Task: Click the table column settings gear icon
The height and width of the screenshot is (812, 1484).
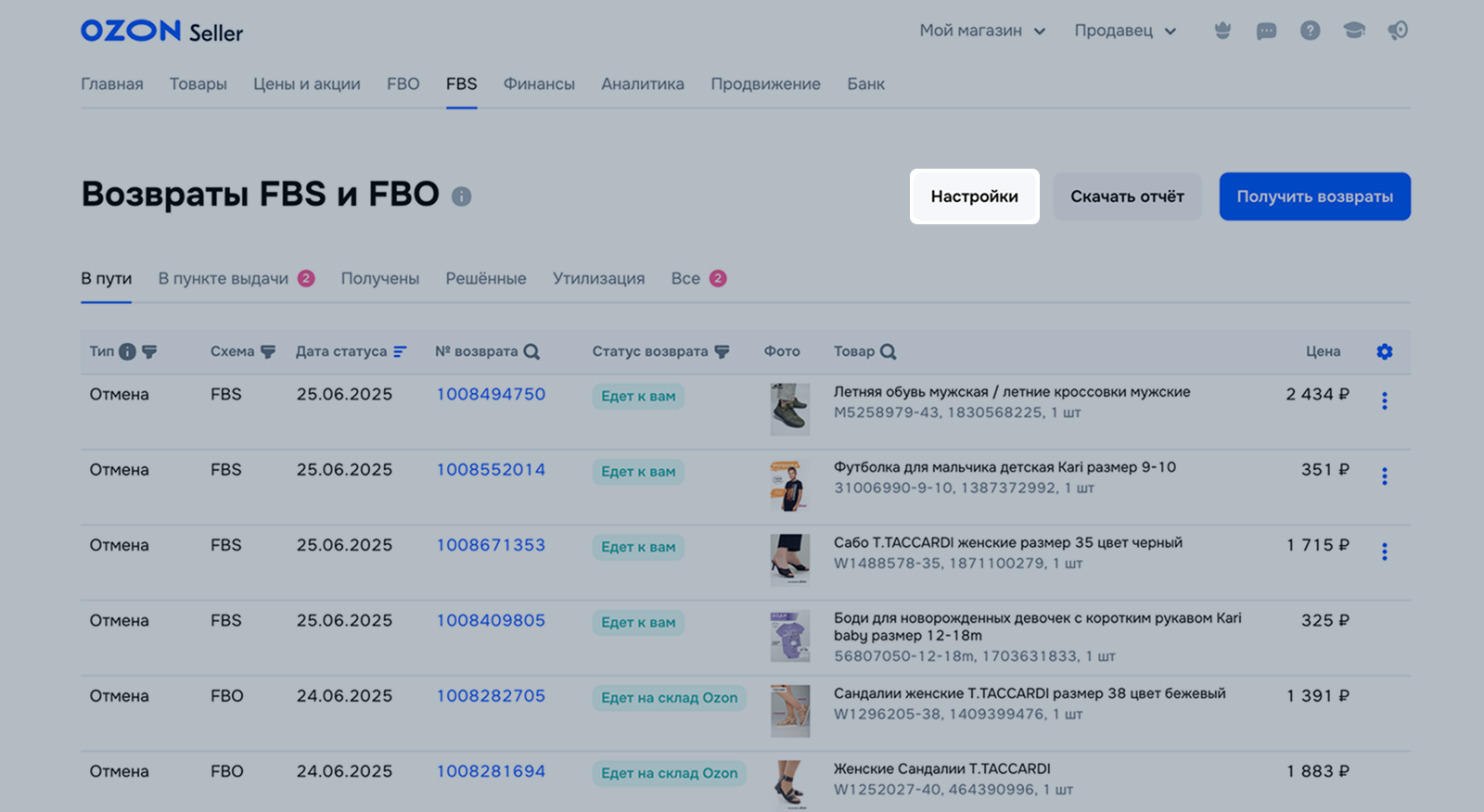Action: coord(1385,351)
